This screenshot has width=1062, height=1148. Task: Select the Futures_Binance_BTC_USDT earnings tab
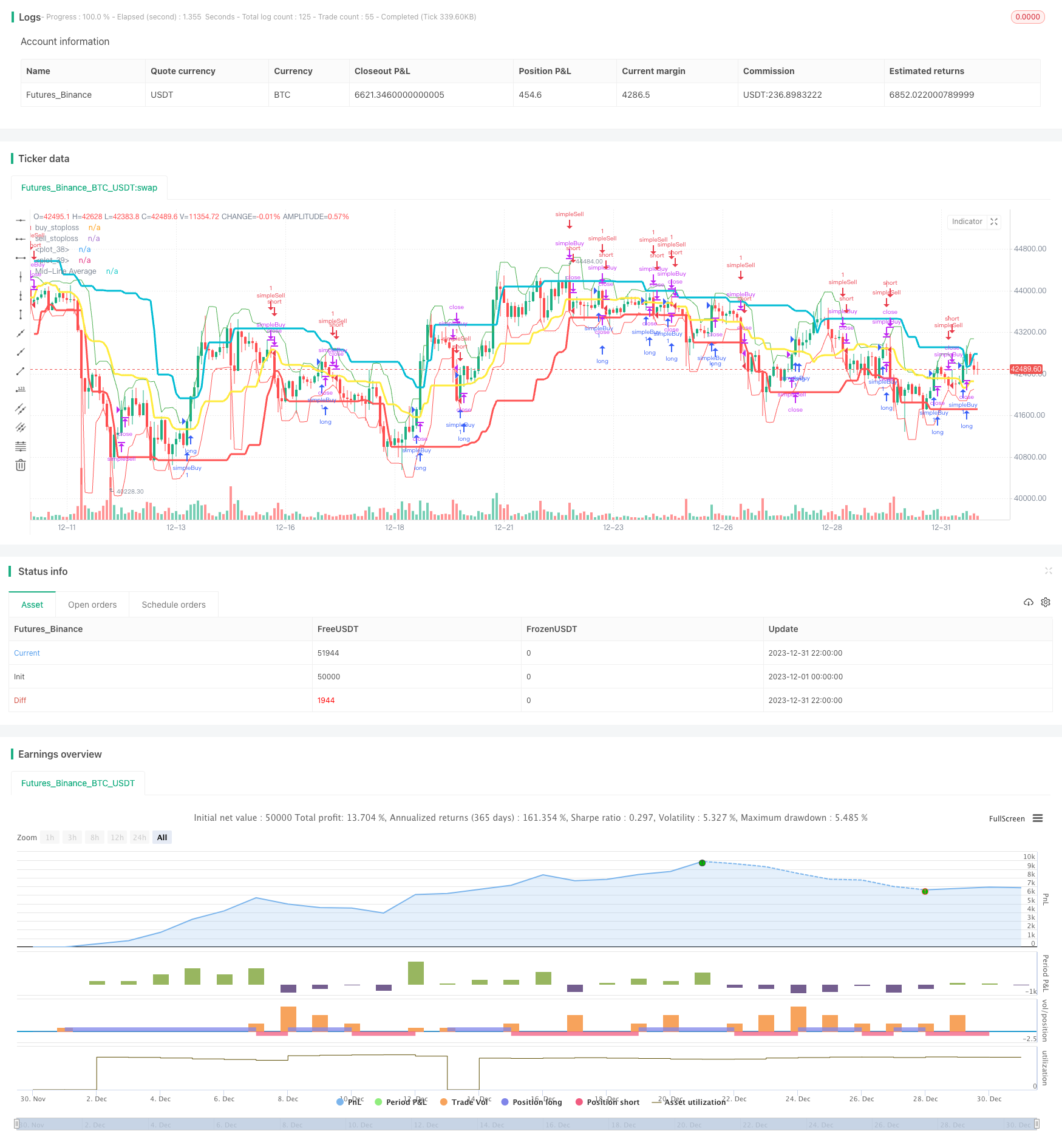tap(78, 783)
